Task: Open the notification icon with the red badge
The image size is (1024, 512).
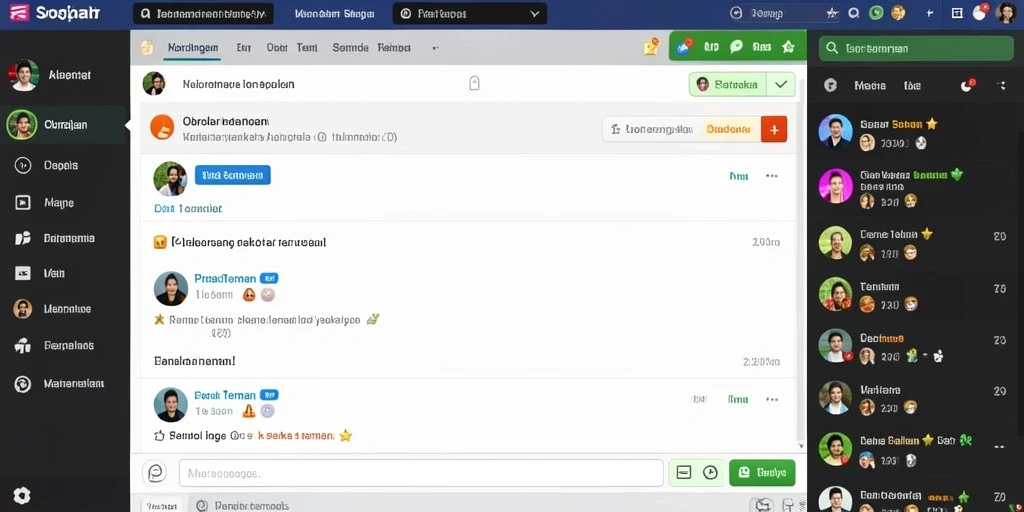Action: 980,12
